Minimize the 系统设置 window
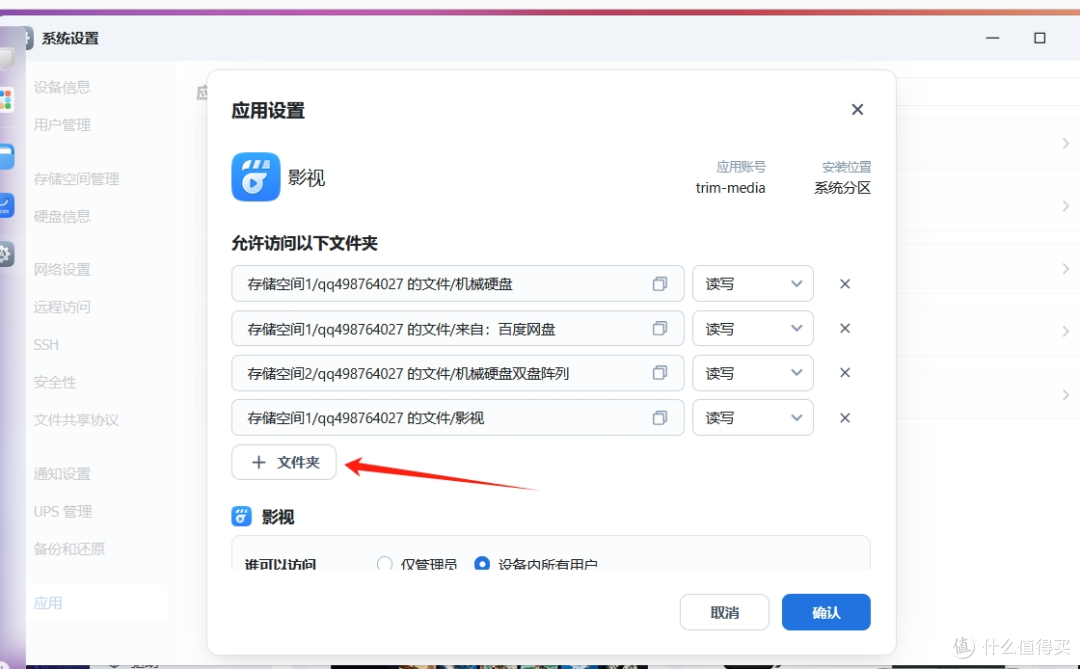1080x669 pixels. 993,38
